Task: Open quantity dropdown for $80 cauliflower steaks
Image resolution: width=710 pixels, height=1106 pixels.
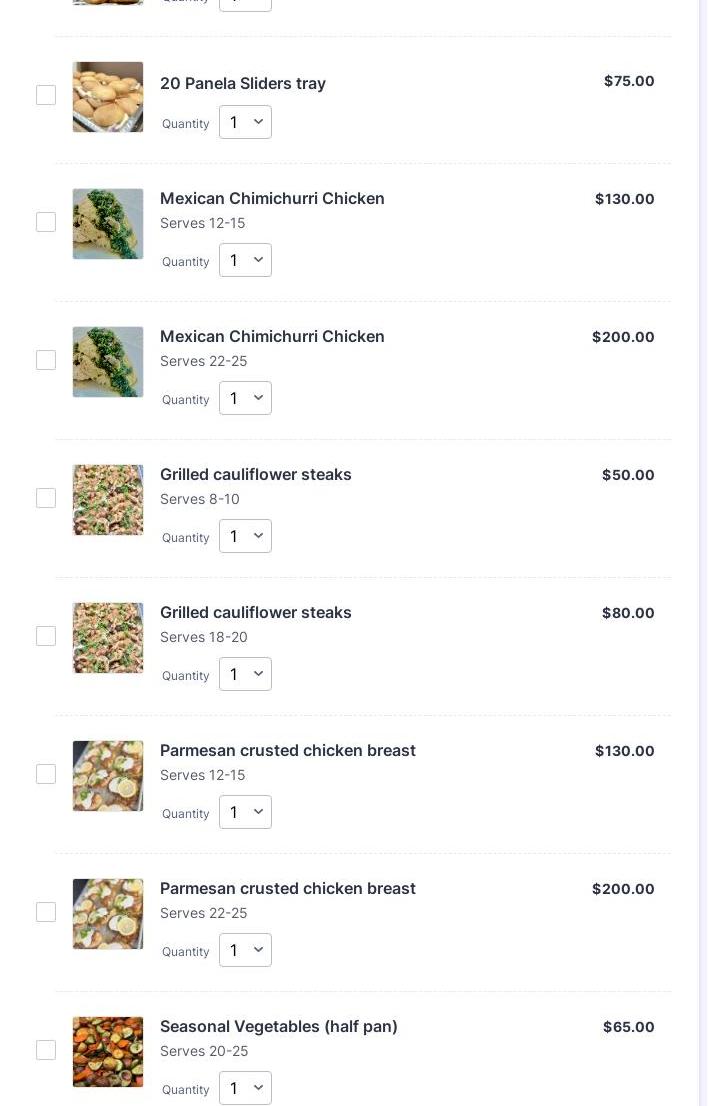Action: click(x=245, y=674)
